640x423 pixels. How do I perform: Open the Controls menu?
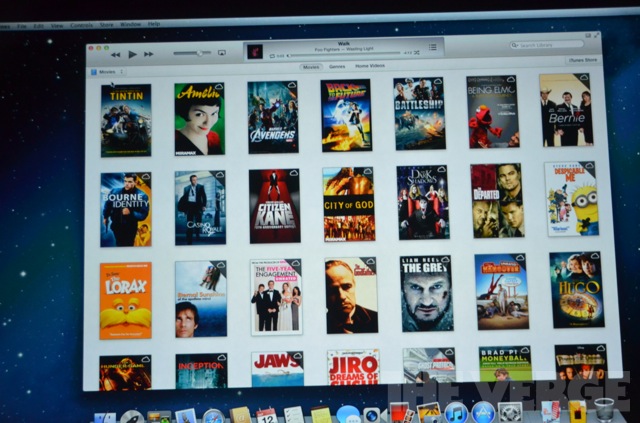(81, 24)
